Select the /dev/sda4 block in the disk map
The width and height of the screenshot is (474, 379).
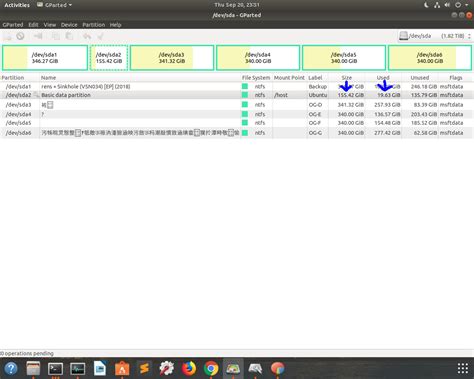pos(258,58)
